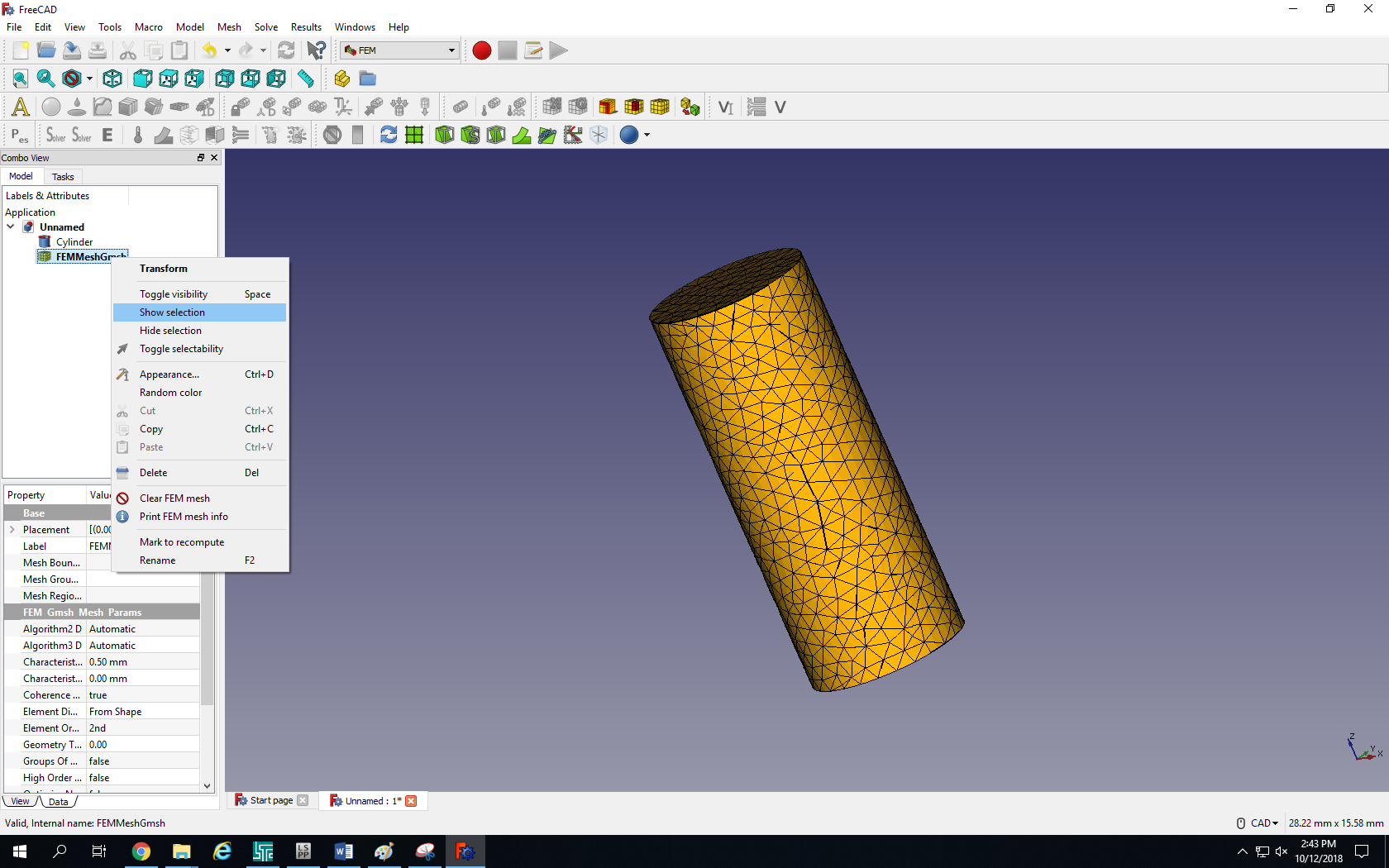Select the Isometric view cube icon
The image size is (1389, 868).
click(x=112, y=79)
